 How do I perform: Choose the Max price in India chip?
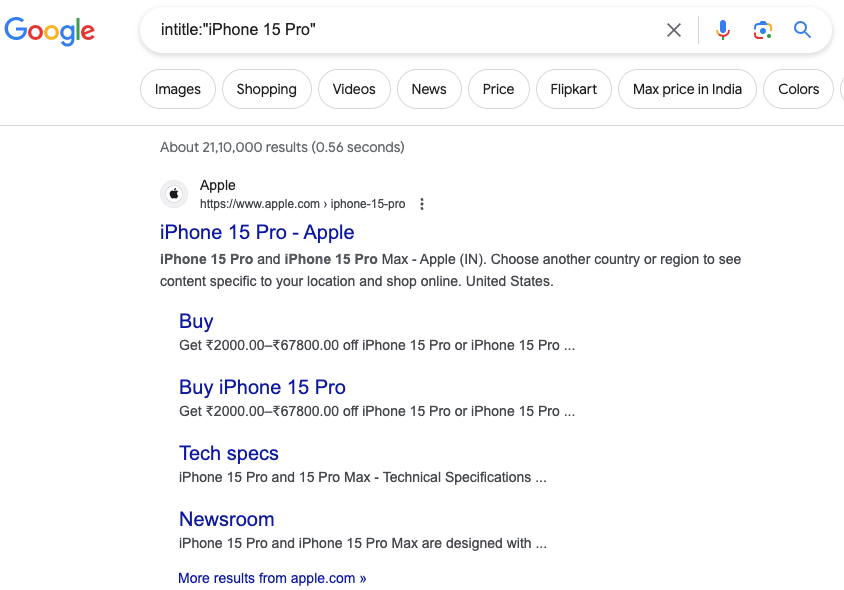click(687, 89)
